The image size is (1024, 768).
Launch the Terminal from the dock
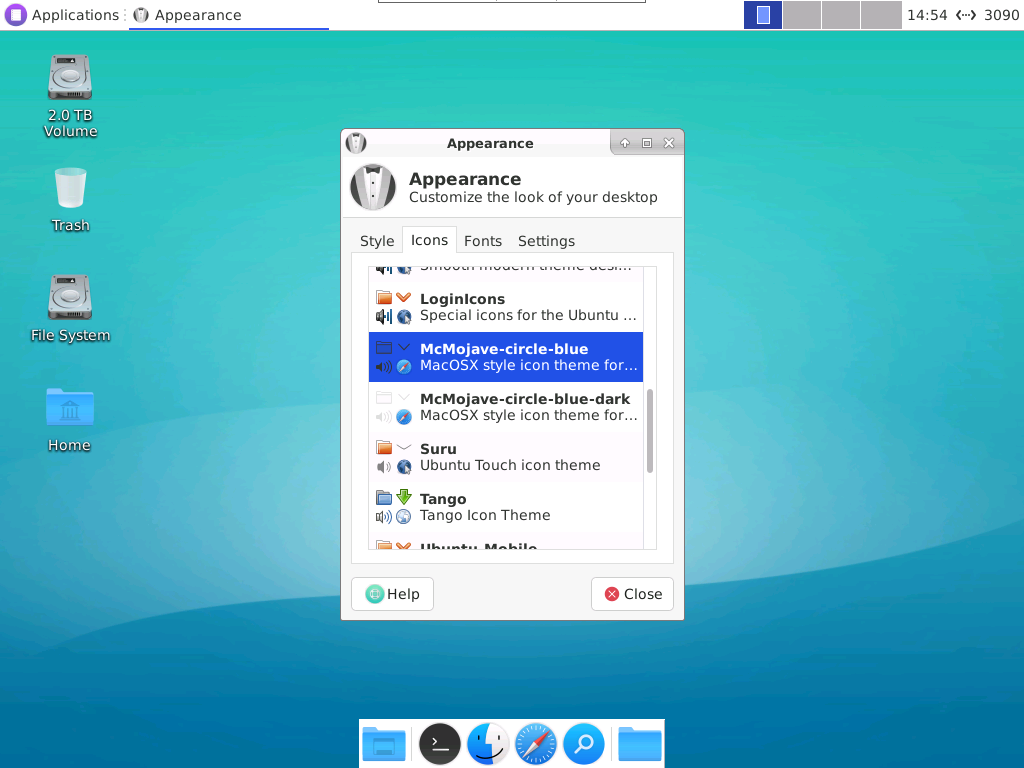pos(440,744)
